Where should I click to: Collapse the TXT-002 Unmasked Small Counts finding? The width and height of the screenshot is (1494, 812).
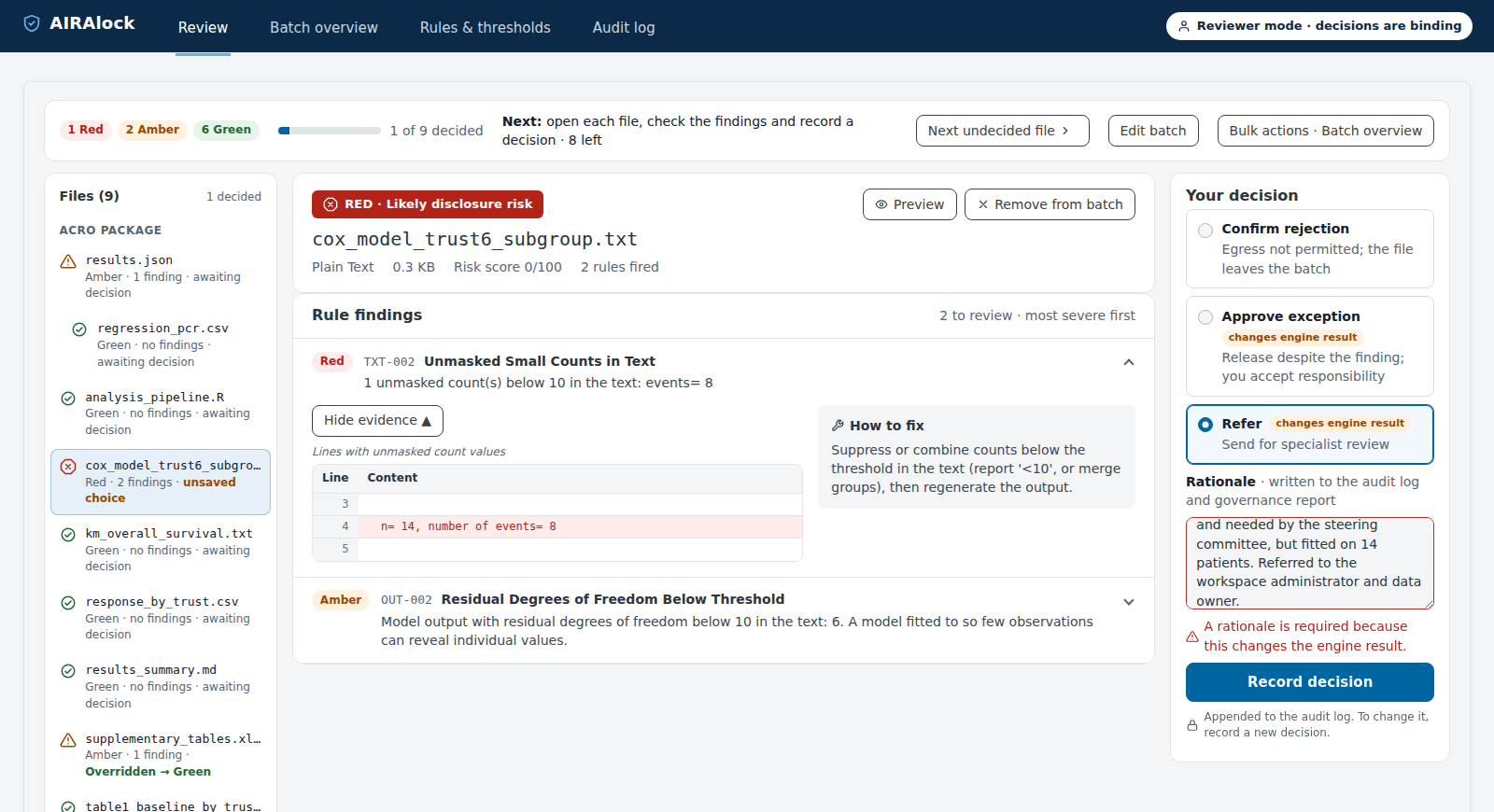click(1129, 362)
